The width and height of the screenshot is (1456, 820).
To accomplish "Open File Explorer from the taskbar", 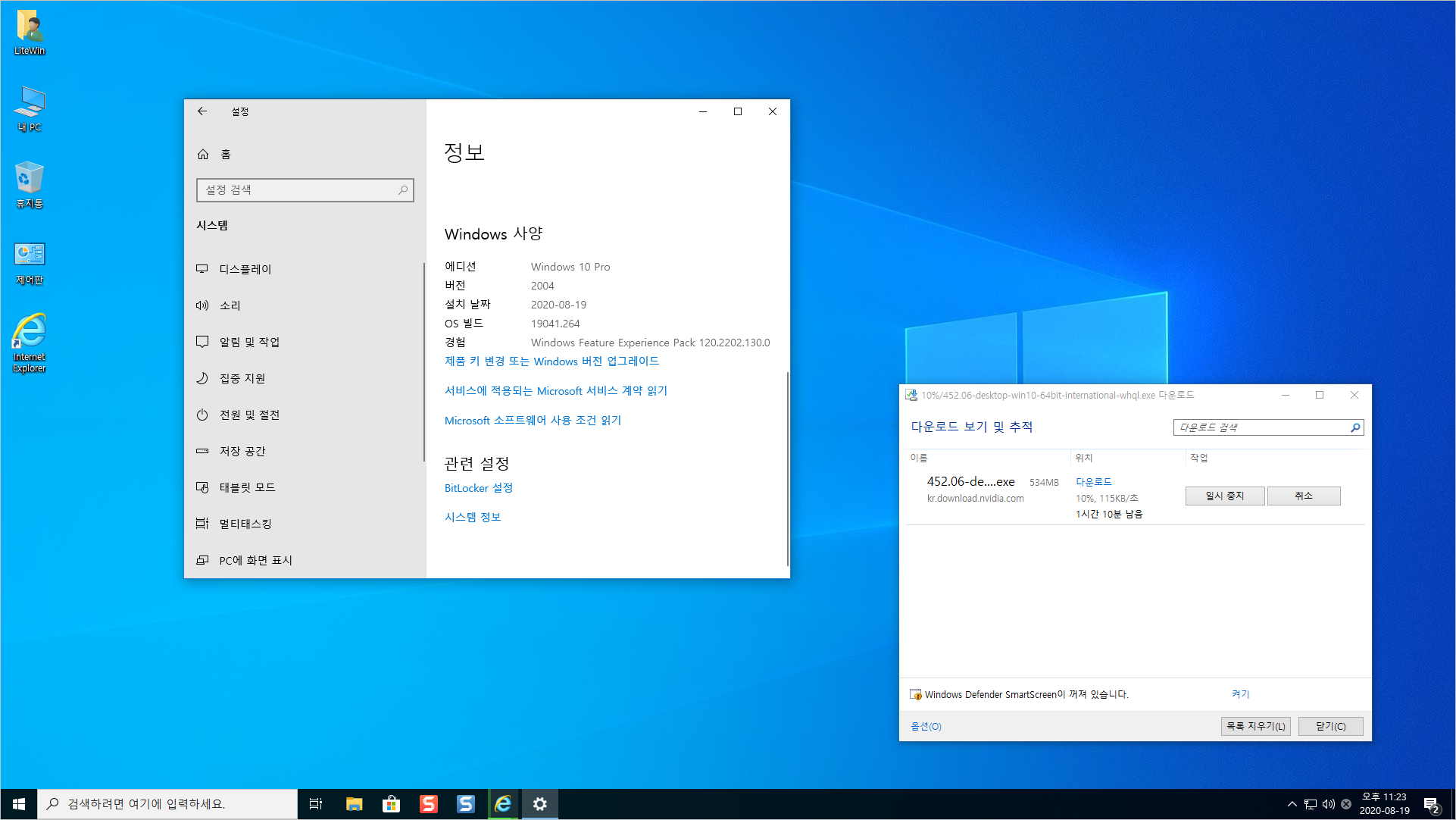I will click(x=354, y=804).
